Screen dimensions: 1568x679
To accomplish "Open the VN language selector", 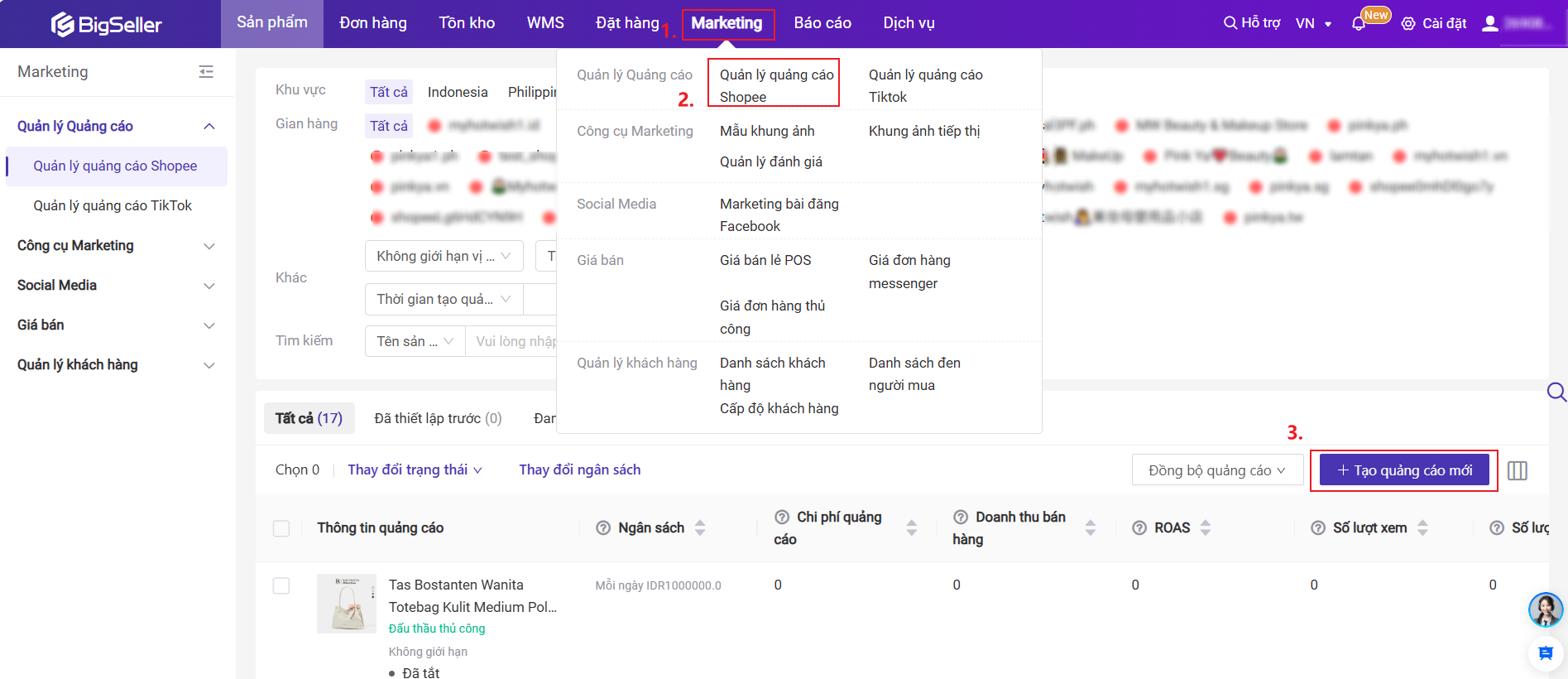I will (x=1313, y=23).
